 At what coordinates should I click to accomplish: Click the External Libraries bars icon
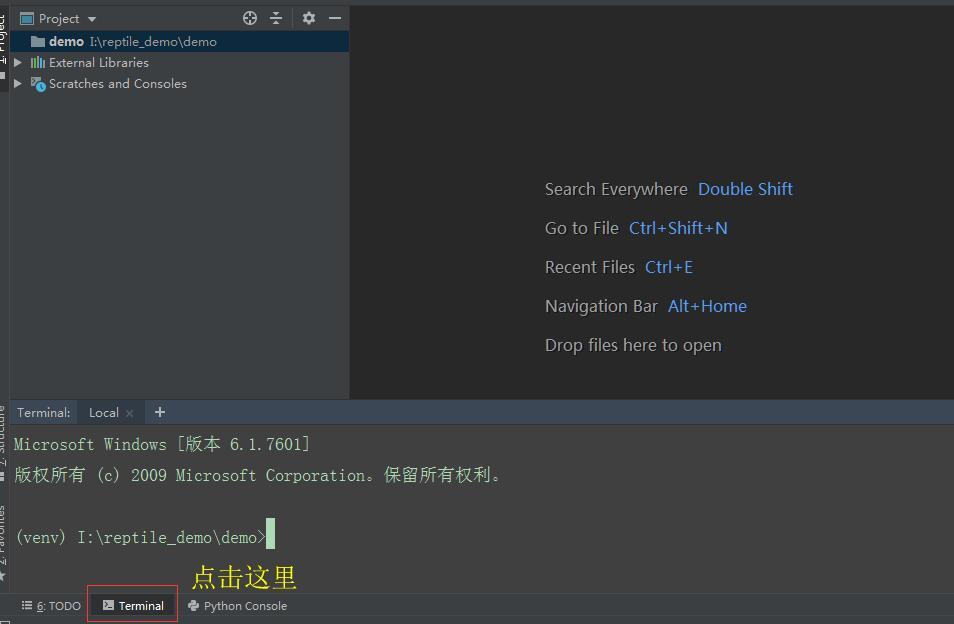[x=38, y=62]
